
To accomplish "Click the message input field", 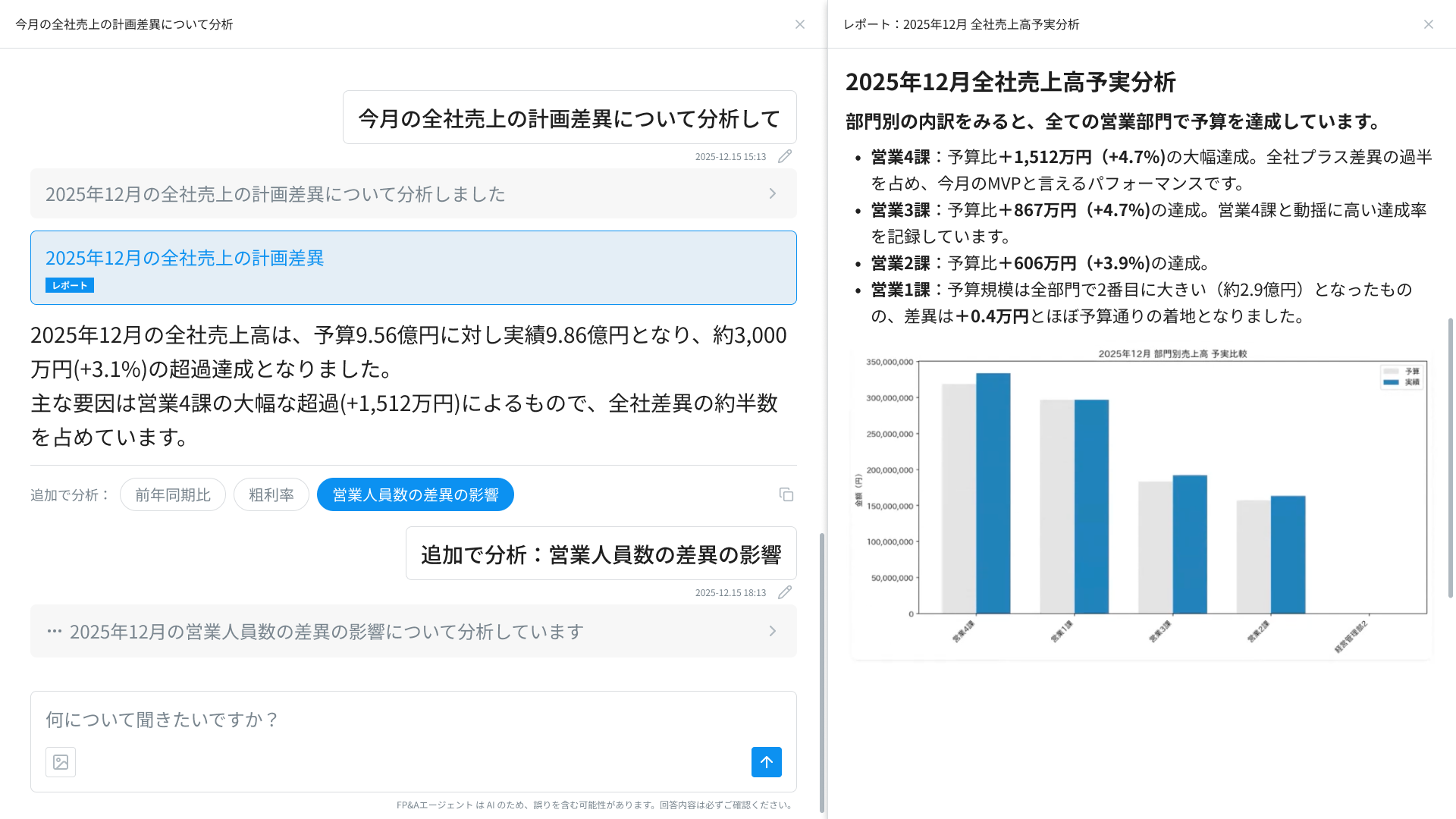I will pos(413,719).
